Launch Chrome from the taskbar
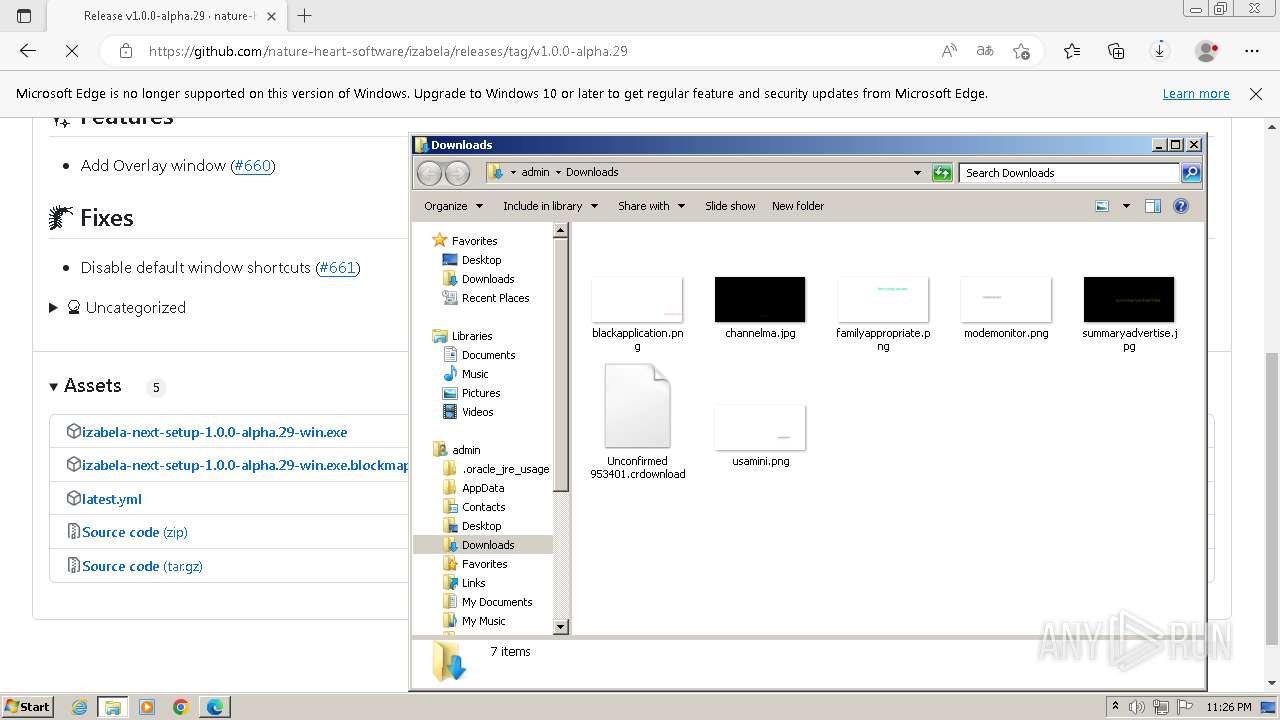Viewport: 1280px width, 720px height. point(181,707)
